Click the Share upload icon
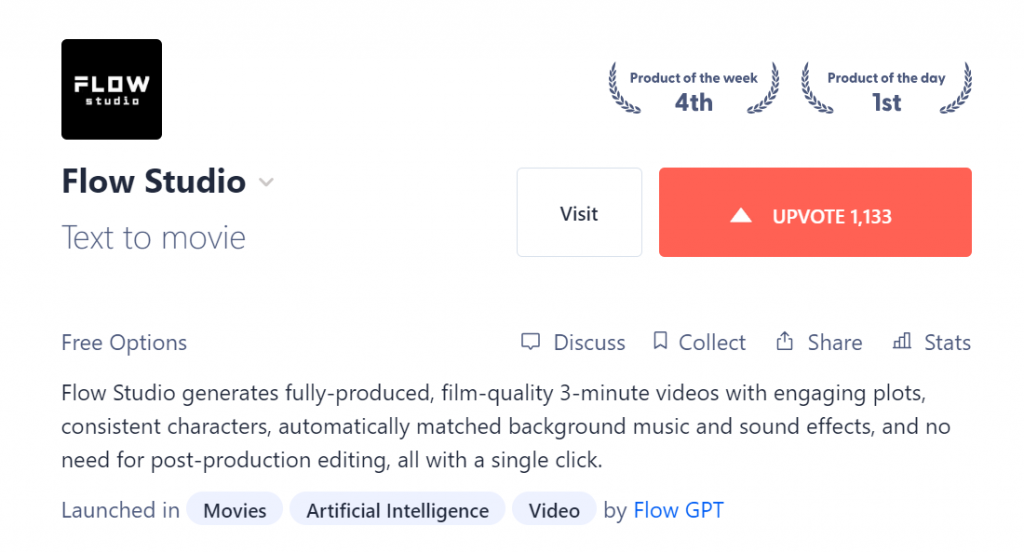Viewport: 1024px width, 553px height. [784, 341]
